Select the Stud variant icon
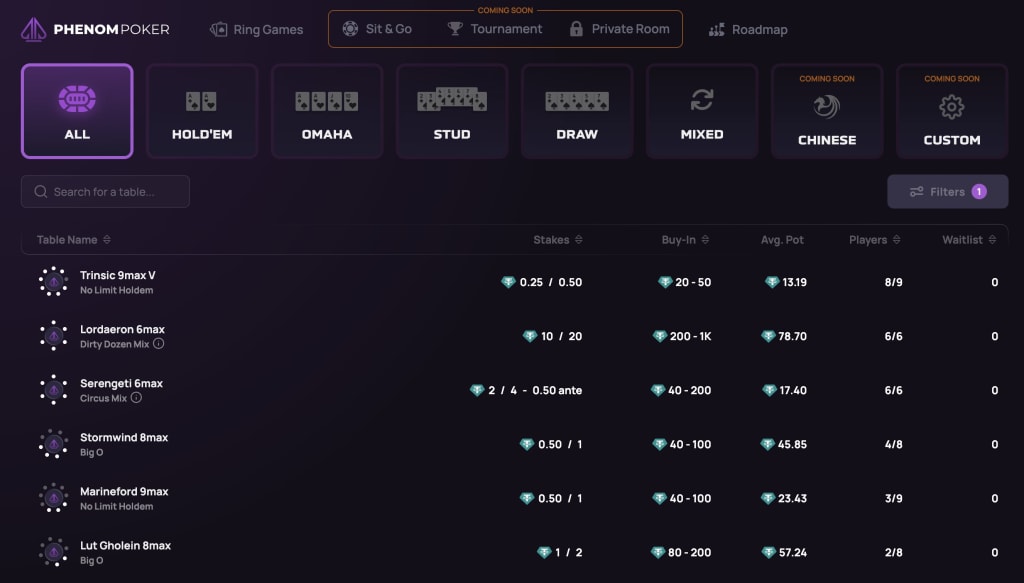1024x583 pixels. [x=452, y=100]
